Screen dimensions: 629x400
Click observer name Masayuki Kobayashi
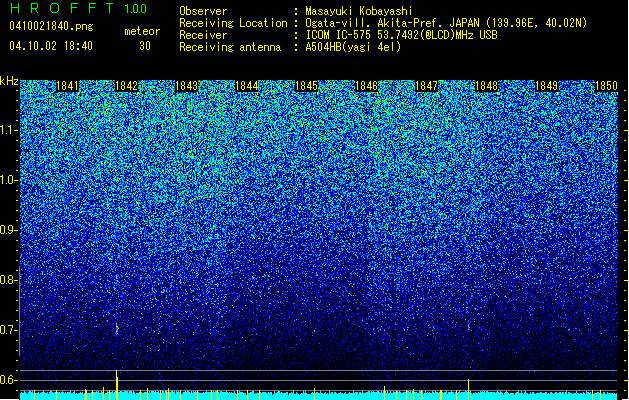[359, 11]
